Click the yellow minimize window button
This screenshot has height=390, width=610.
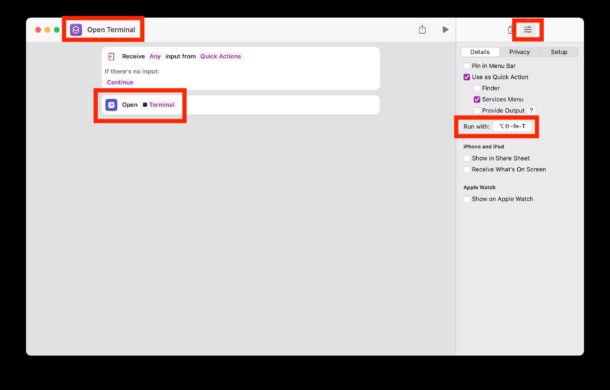(x=47, y=30)
